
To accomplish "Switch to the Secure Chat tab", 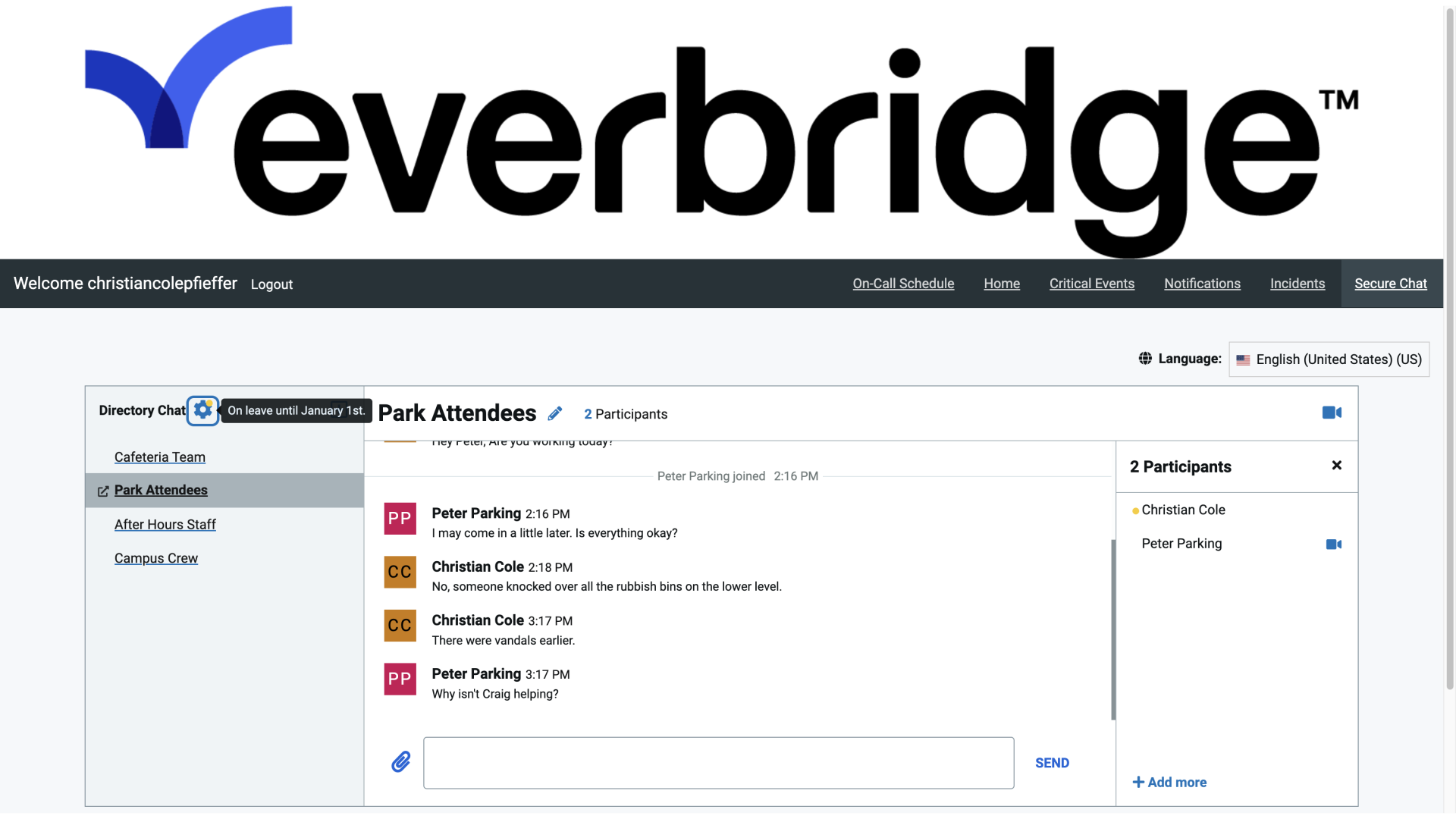I will tap(1390, 283).
